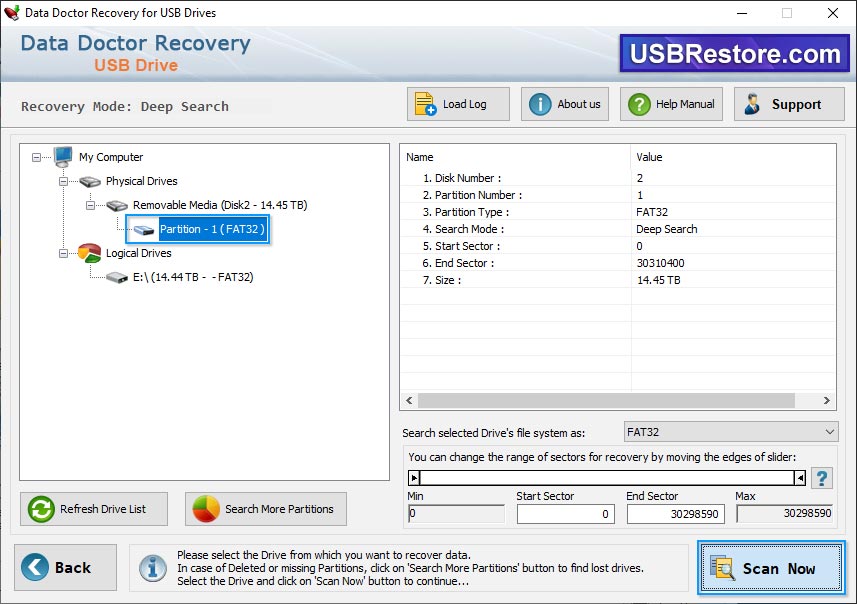Close the Data Doctor Recovery window
This screenshot has height=604, width=857.
tap(832, 13)
